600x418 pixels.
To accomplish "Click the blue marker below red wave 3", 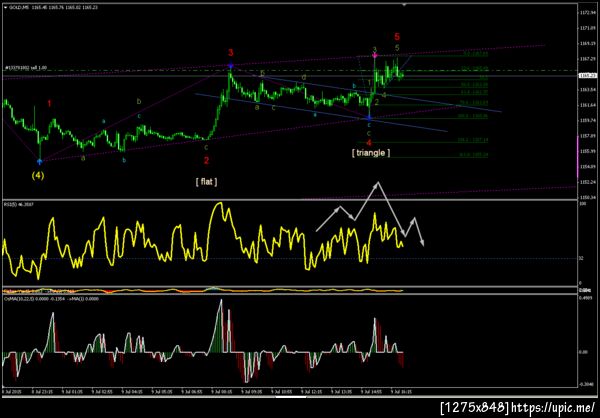I will (x=231, y=66).
